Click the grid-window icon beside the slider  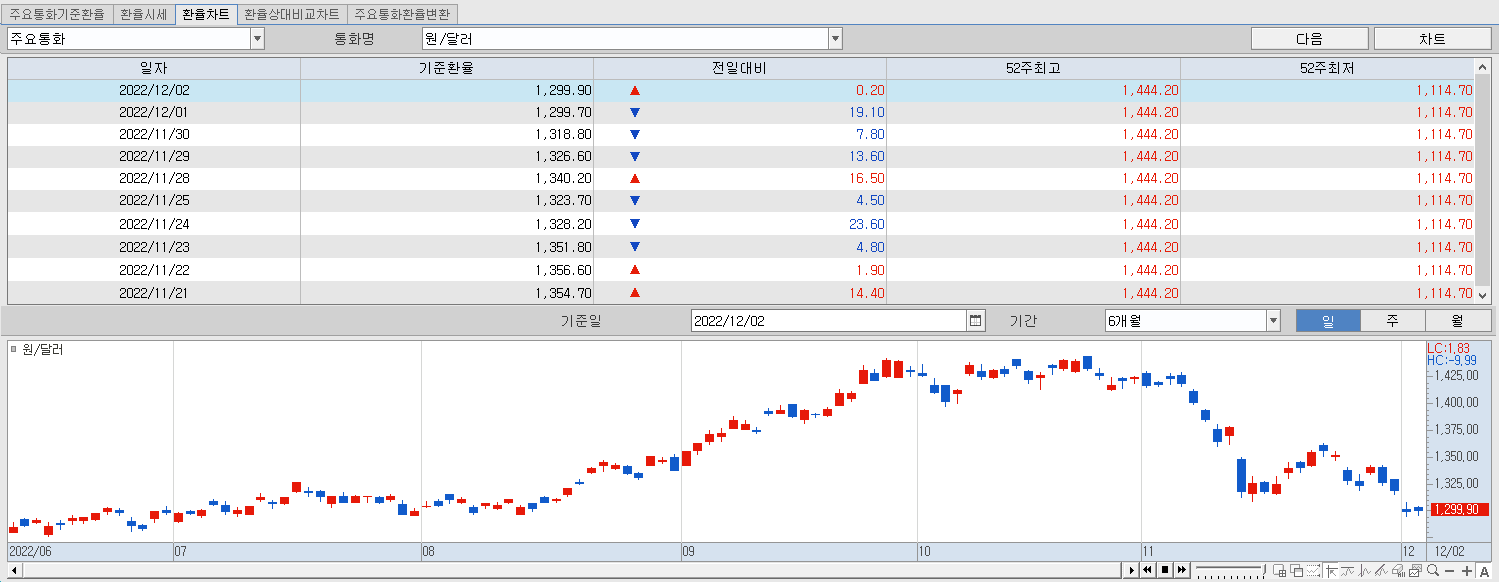pyautogui.click(x=1279, y=570)
